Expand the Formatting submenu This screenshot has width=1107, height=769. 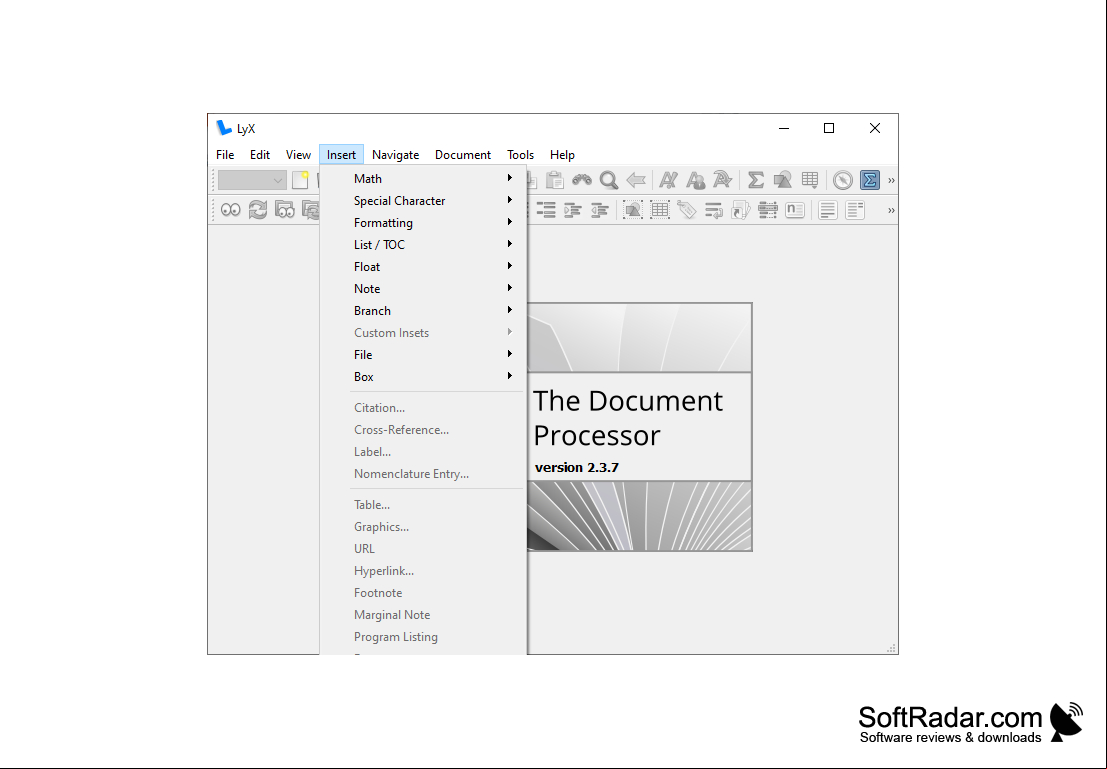pyautogui.click(x=424, y=222)
